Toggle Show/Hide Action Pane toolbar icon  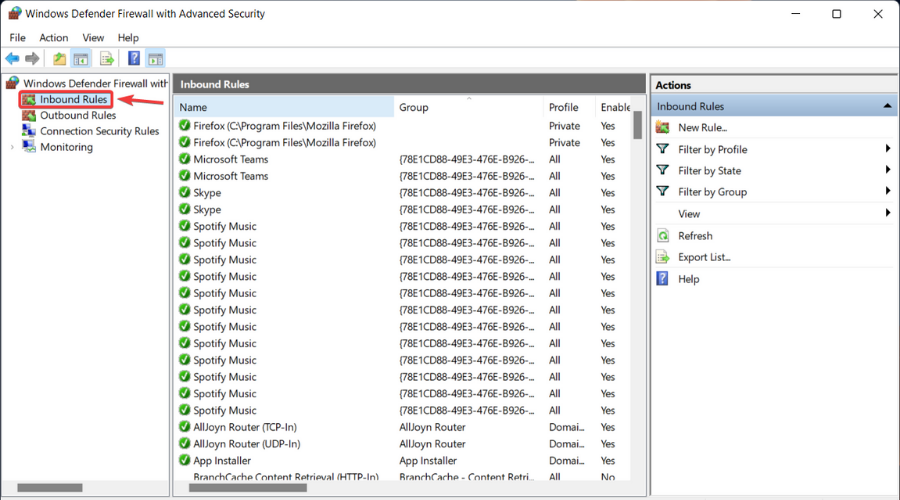tap(156, 59)
